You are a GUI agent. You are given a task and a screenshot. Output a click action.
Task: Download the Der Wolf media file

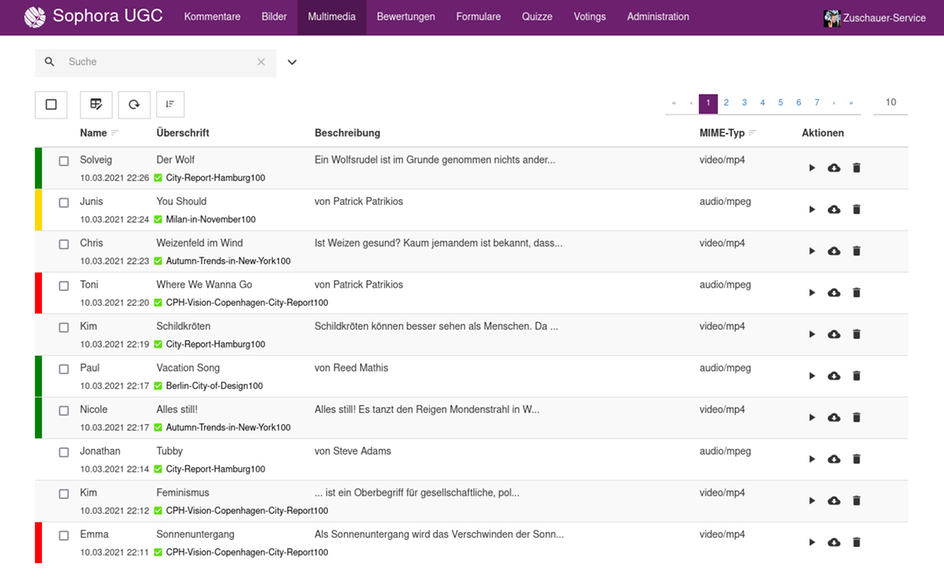pyautogui.click(x=834, y=168)
